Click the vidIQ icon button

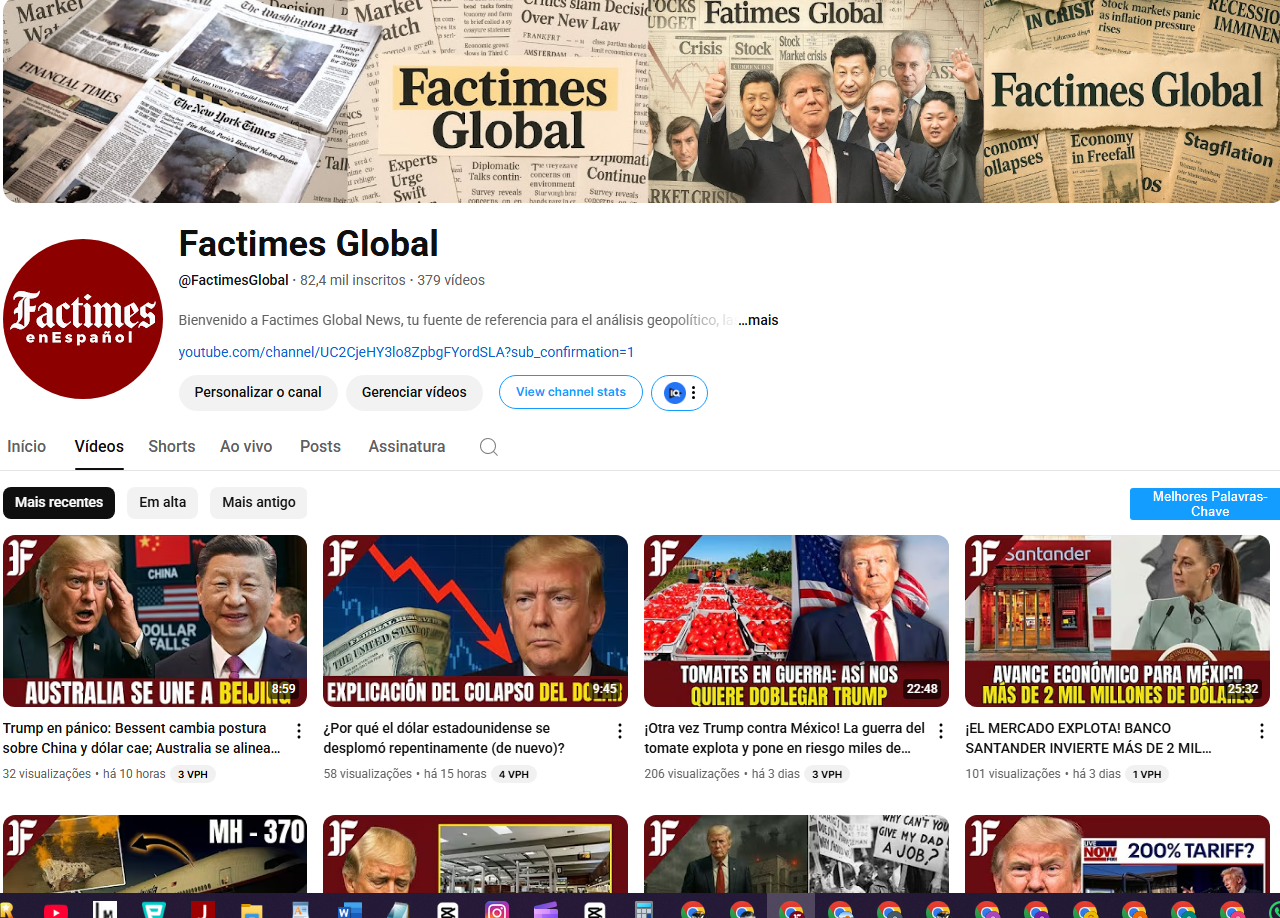pyautogui.click(x=675, y=393)
